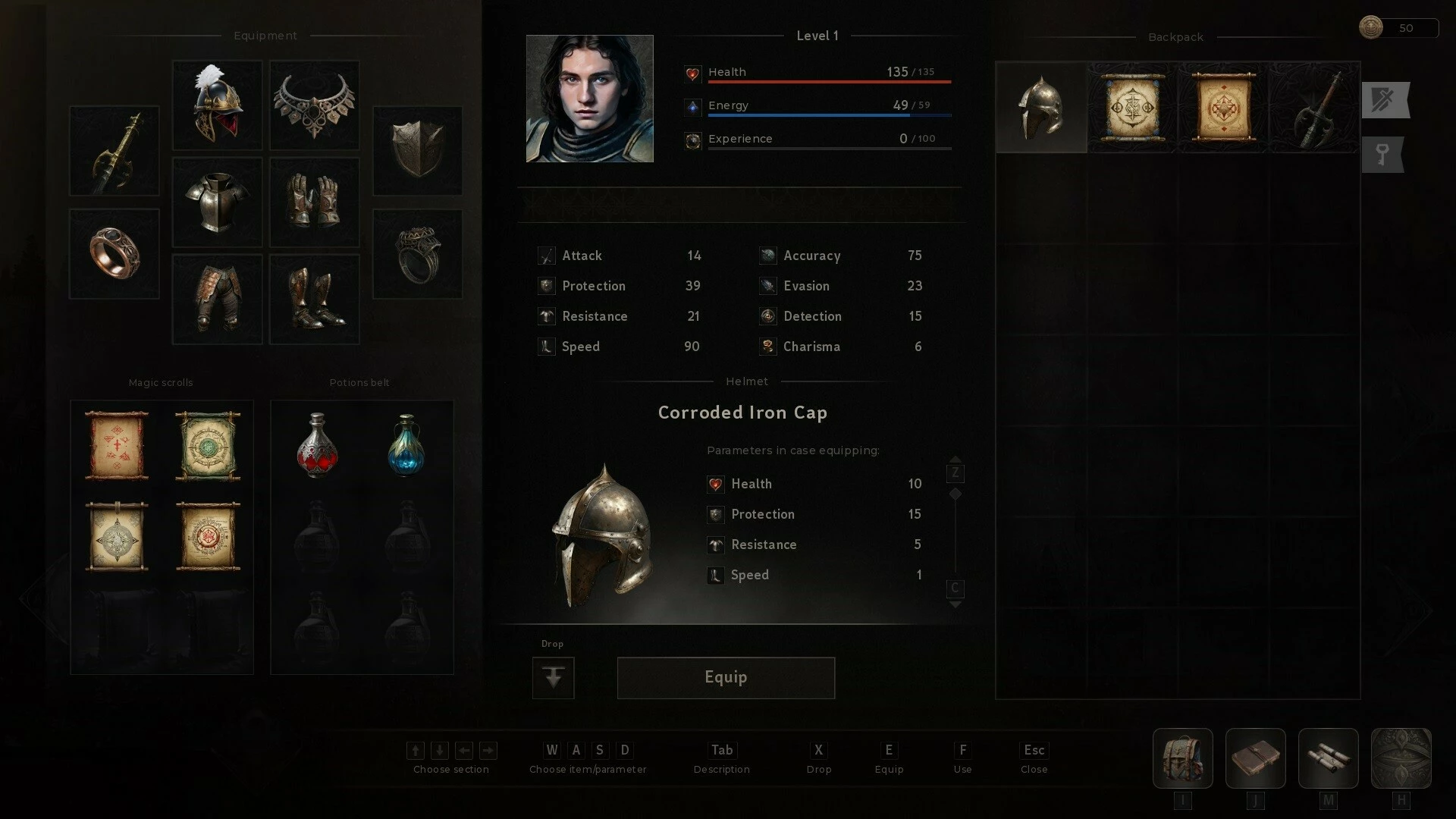Choose the red health potion
This screenshot has width=1456, height=819.
(x=317, y=446)
